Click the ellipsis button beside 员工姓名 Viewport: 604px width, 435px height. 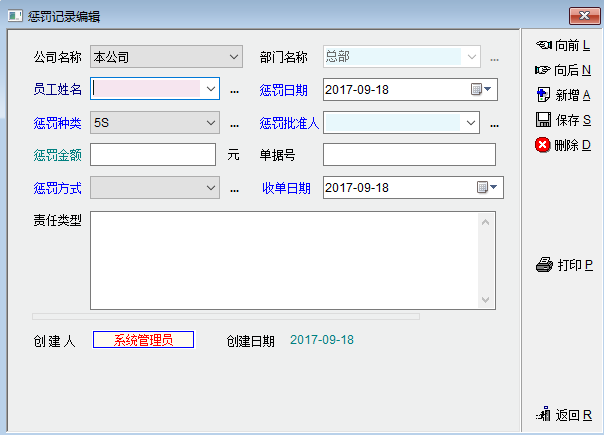point(235,91)
